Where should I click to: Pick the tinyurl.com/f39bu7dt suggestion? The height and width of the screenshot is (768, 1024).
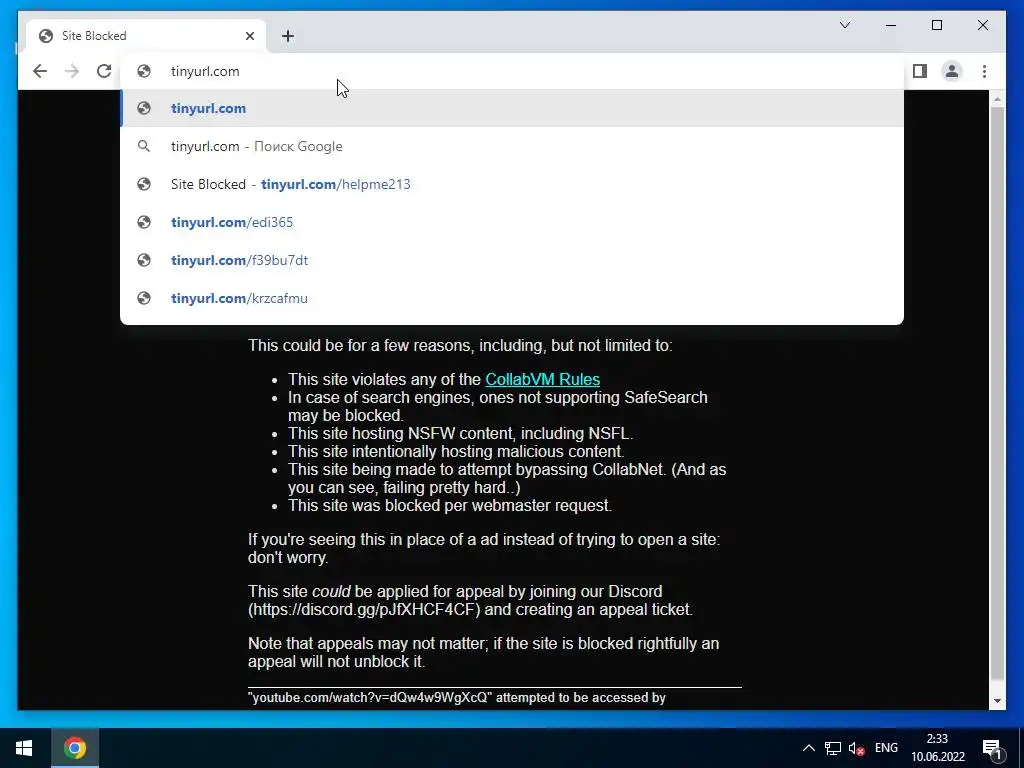tap(512, 260)
